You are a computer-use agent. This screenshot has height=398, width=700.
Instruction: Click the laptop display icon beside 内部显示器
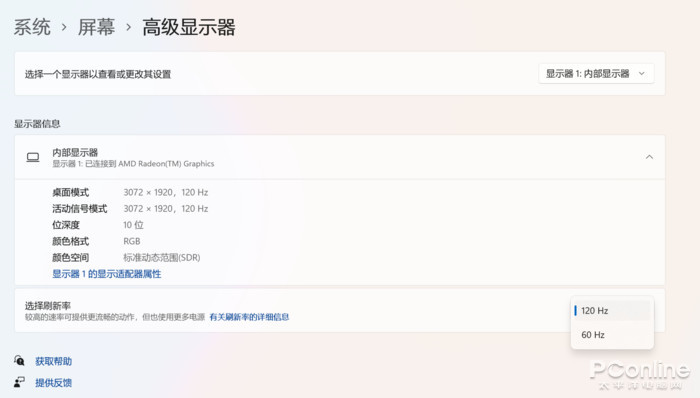coord(33,158)
